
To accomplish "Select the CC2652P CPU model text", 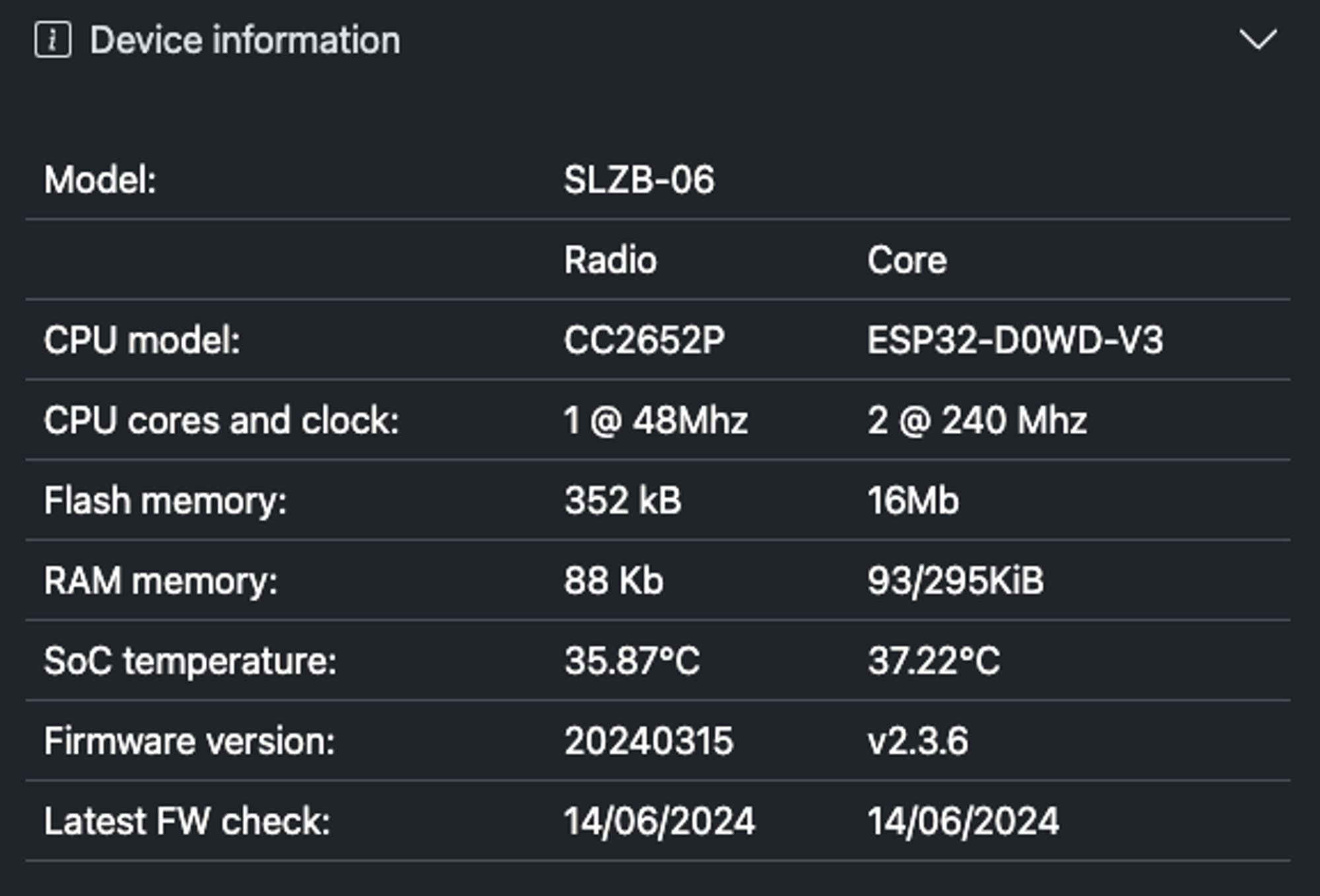I will (x=644, y=340).
